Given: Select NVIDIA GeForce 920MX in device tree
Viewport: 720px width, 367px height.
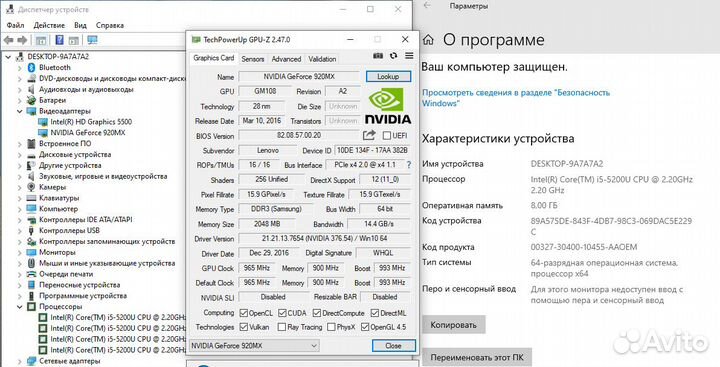Looking at the screenshot, I should [x=87, y=133].
